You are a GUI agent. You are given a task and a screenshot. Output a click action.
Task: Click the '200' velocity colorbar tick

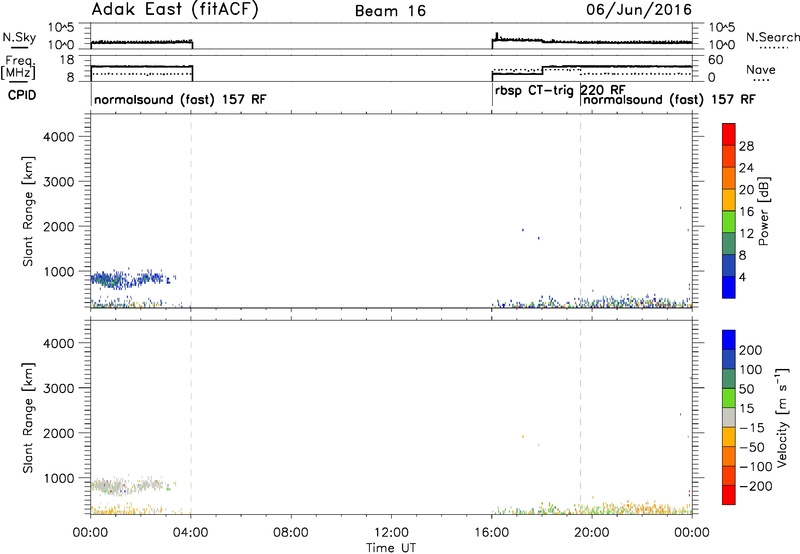(x=751, y=350)
